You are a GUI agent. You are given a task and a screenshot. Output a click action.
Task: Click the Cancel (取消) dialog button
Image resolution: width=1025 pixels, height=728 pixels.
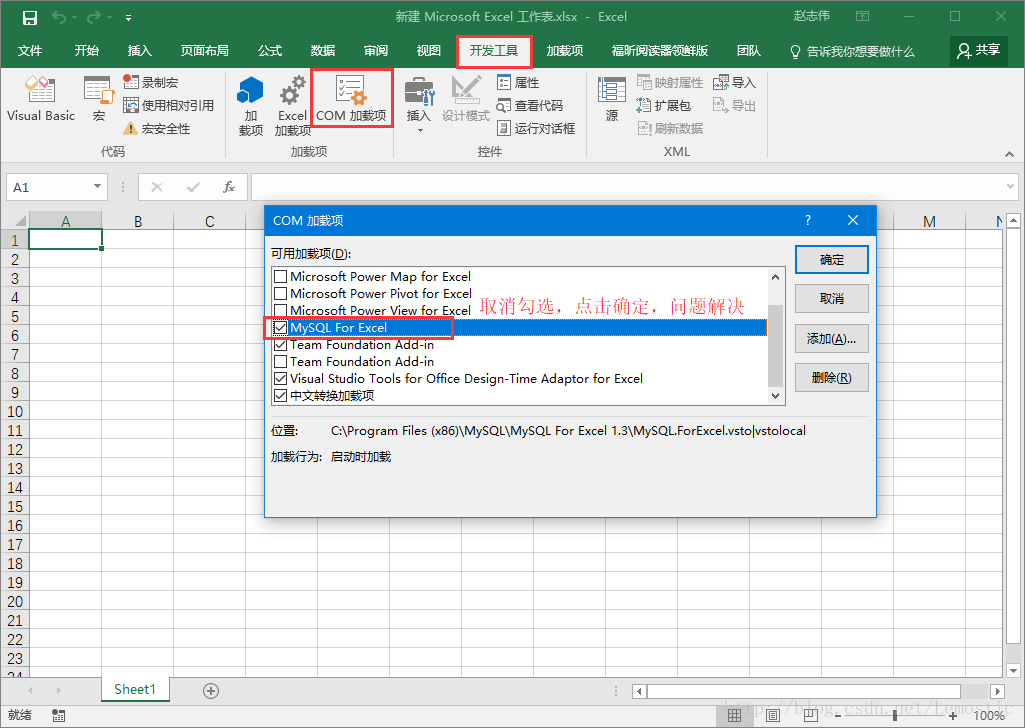tap(832, 299)
